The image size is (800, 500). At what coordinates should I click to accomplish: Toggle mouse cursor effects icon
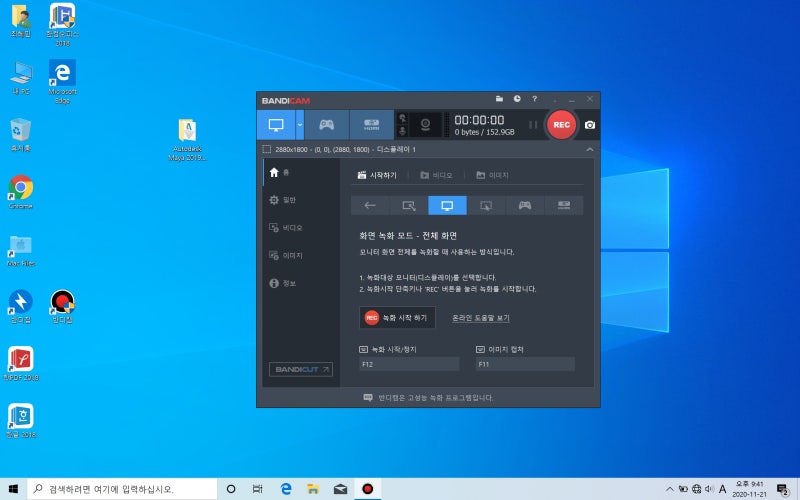pos(403,118)
